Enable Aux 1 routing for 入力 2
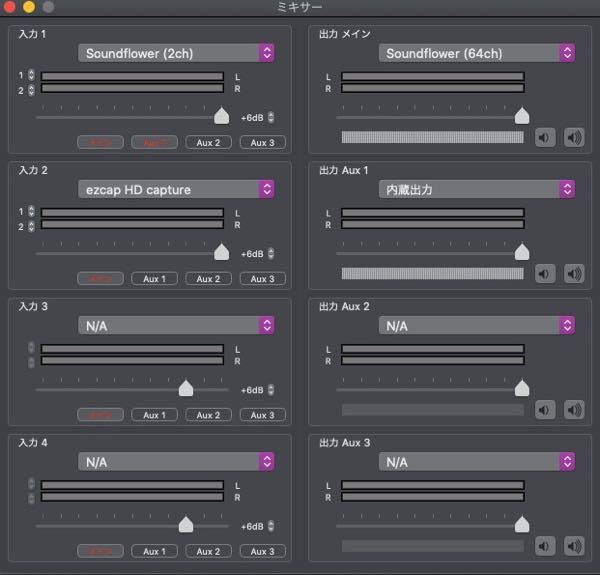Image resolution: width=600 pixels, height=575 pixels. pyautogui.click(x=154, y=279)
